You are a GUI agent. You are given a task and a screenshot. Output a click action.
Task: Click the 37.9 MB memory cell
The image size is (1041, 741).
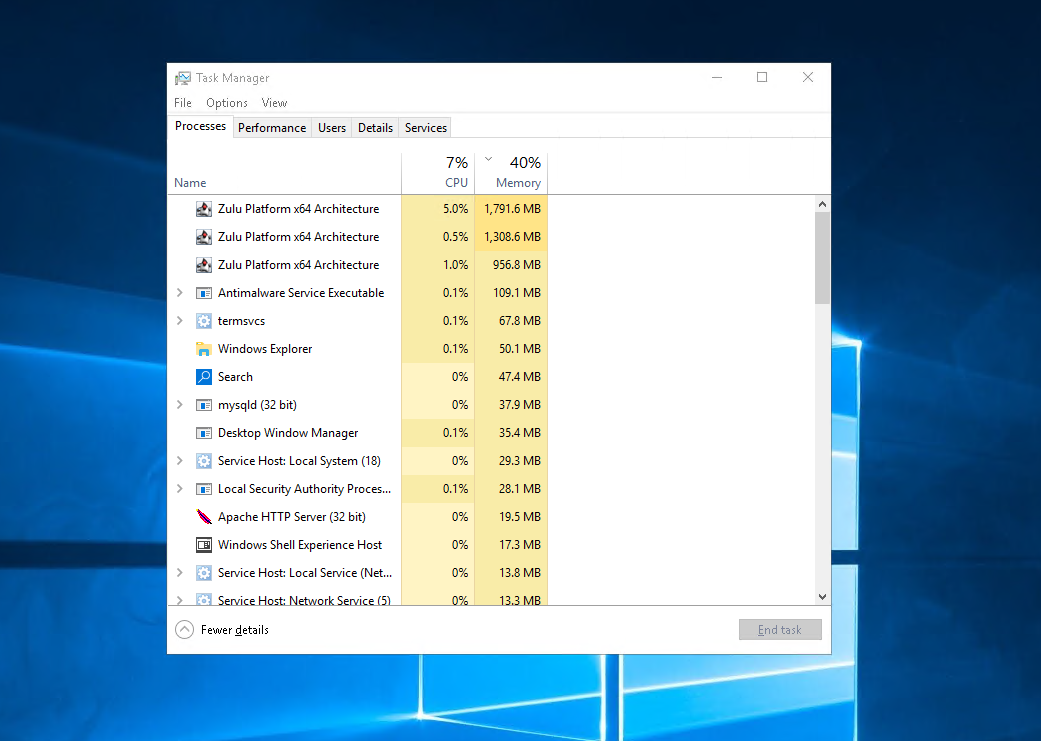click(x=511, y=404)
